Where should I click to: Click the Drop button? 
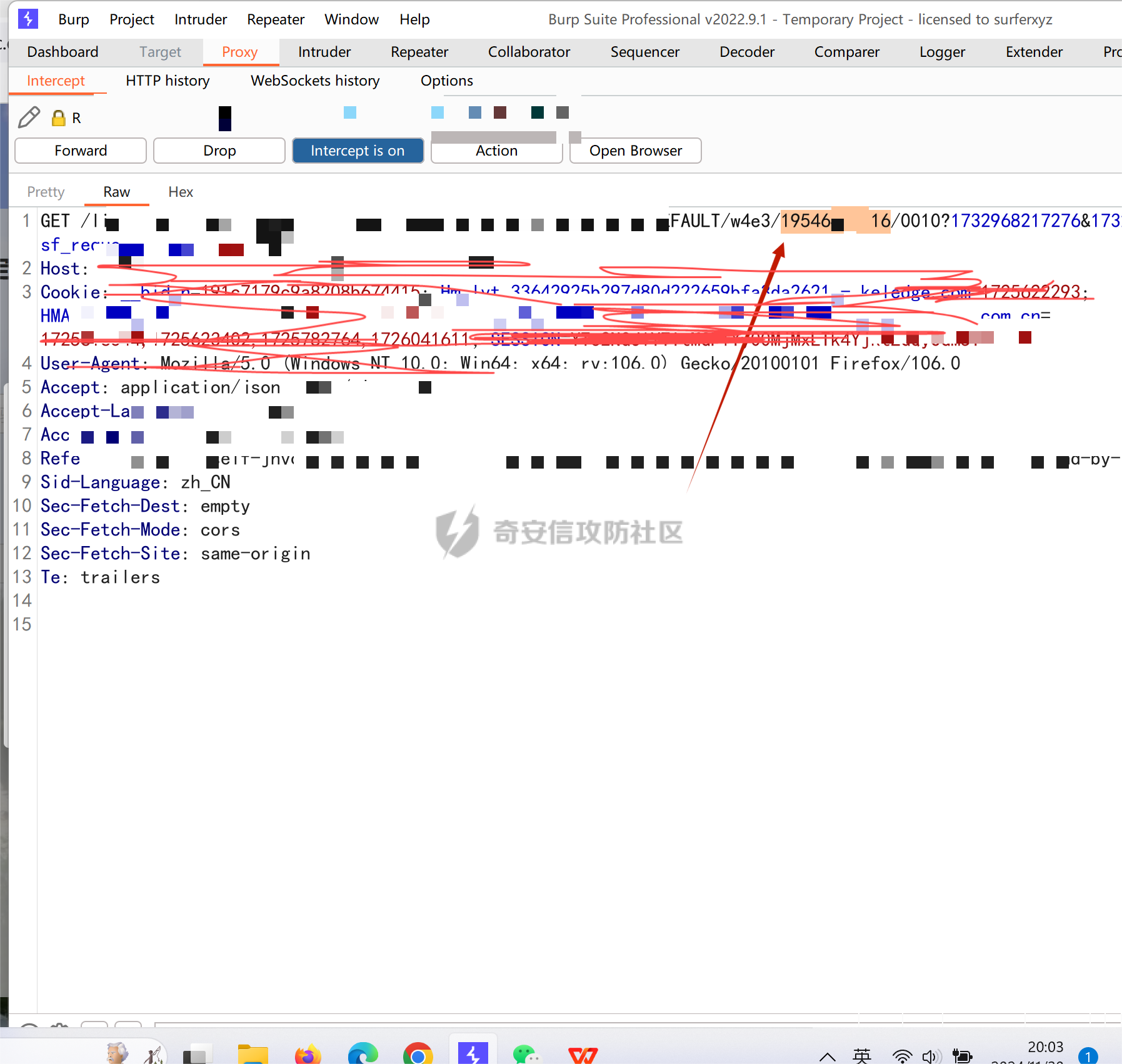(x=219, y=151)
